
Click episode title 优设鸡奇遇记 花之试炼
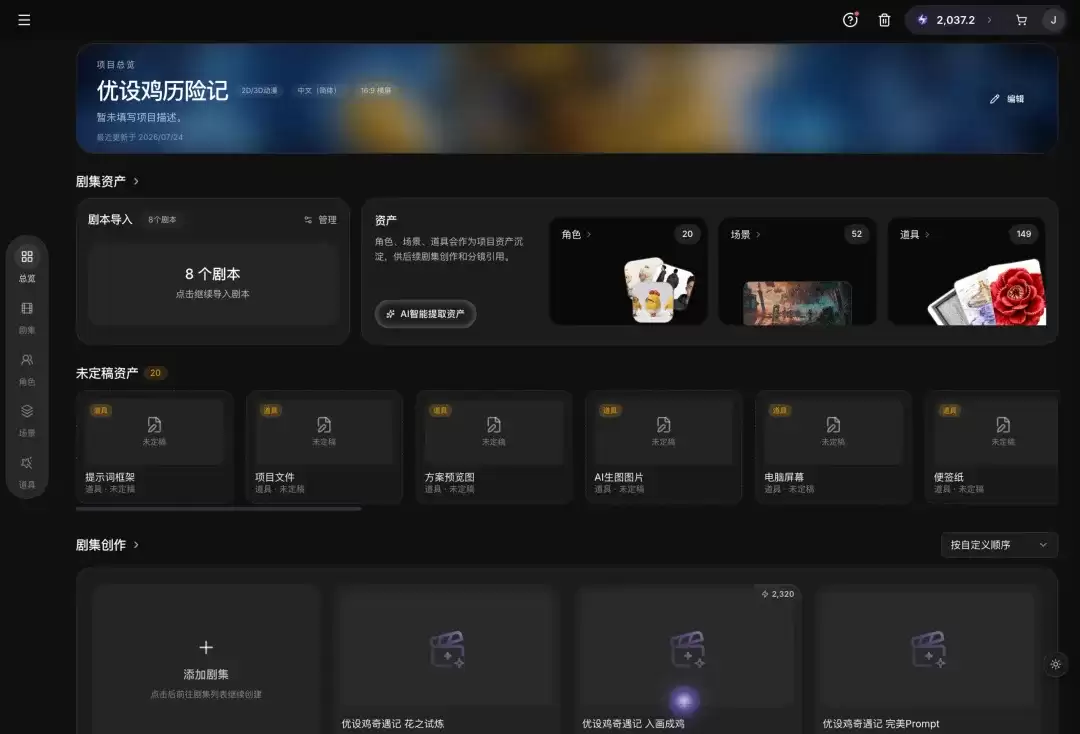click(x=393, y=724)
